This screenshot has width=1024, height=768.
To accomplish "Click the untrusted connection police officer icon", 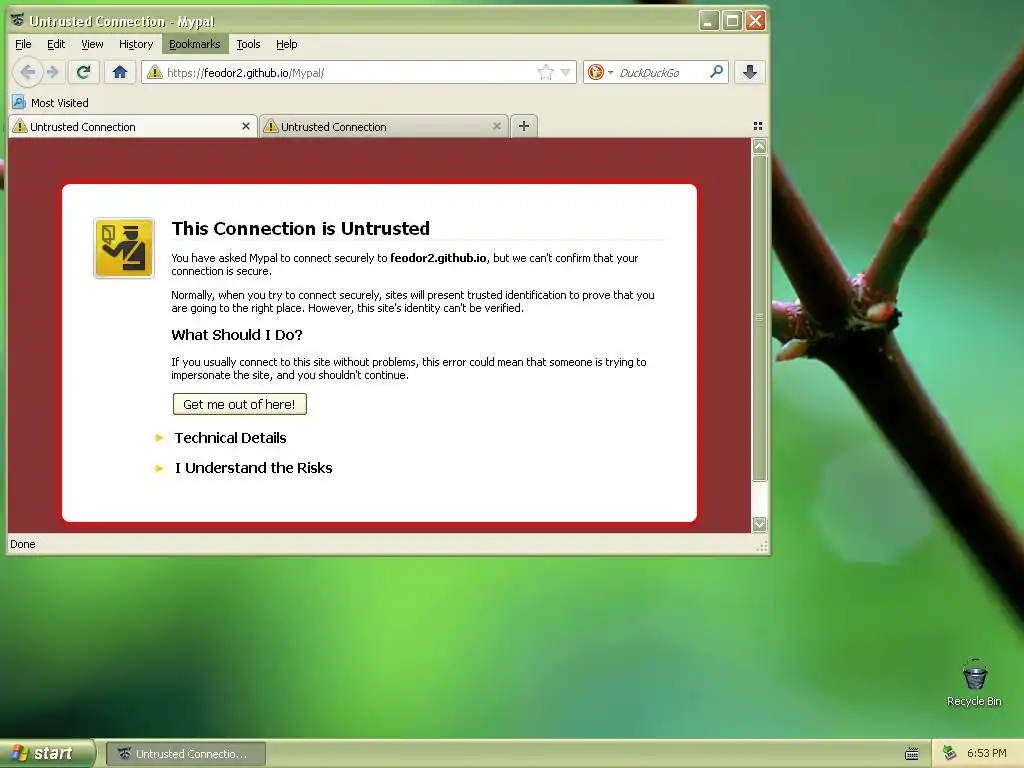I will pyautogui.click(x=124, y=248).
